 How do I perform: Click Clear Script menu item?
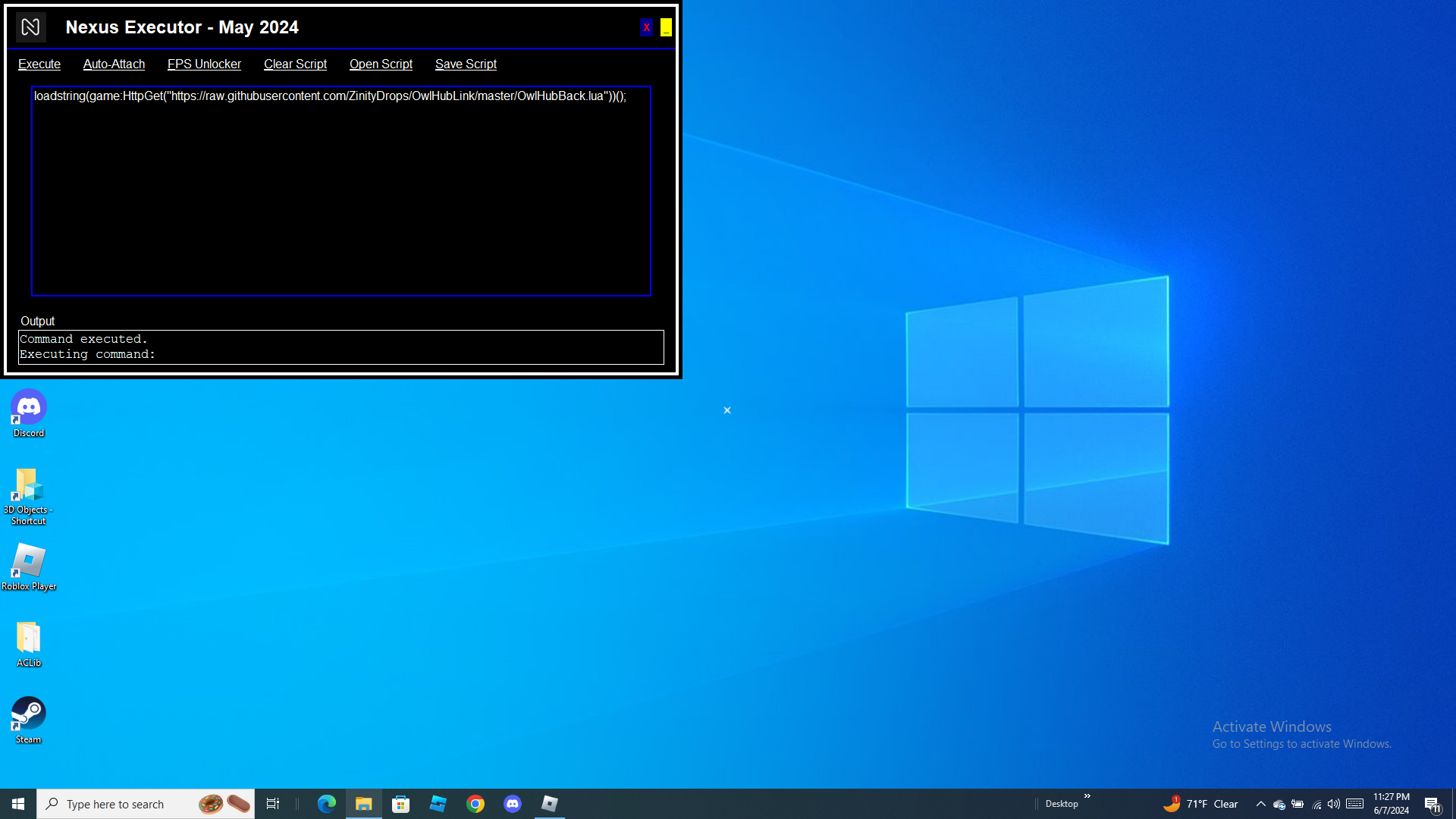tap(295, 64)
